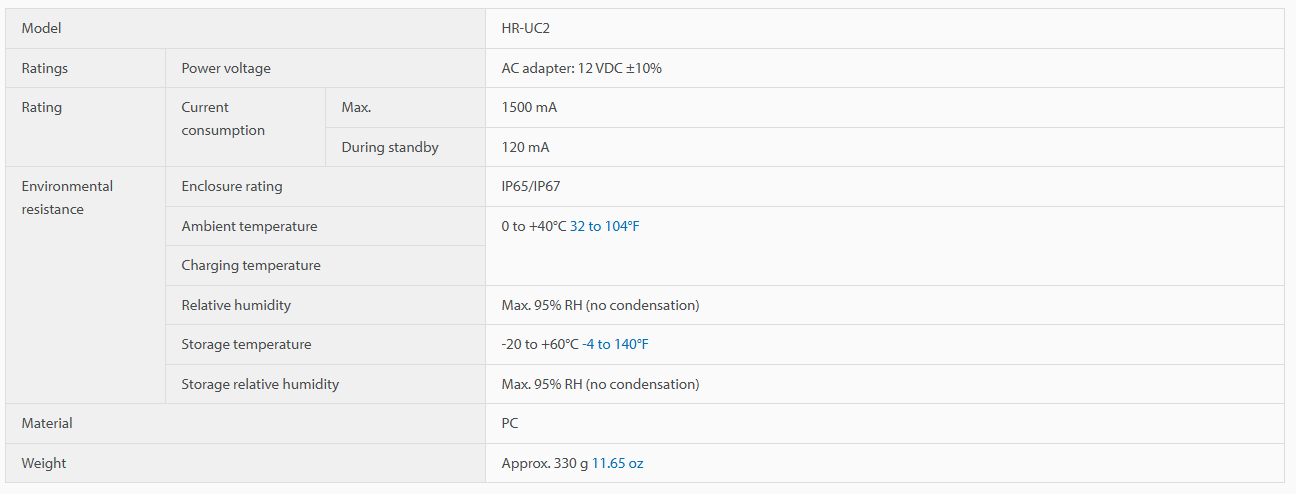Select the 120 mA standby value
Viewport: 1296px width, 494px height.
click(x=525, y=147)
